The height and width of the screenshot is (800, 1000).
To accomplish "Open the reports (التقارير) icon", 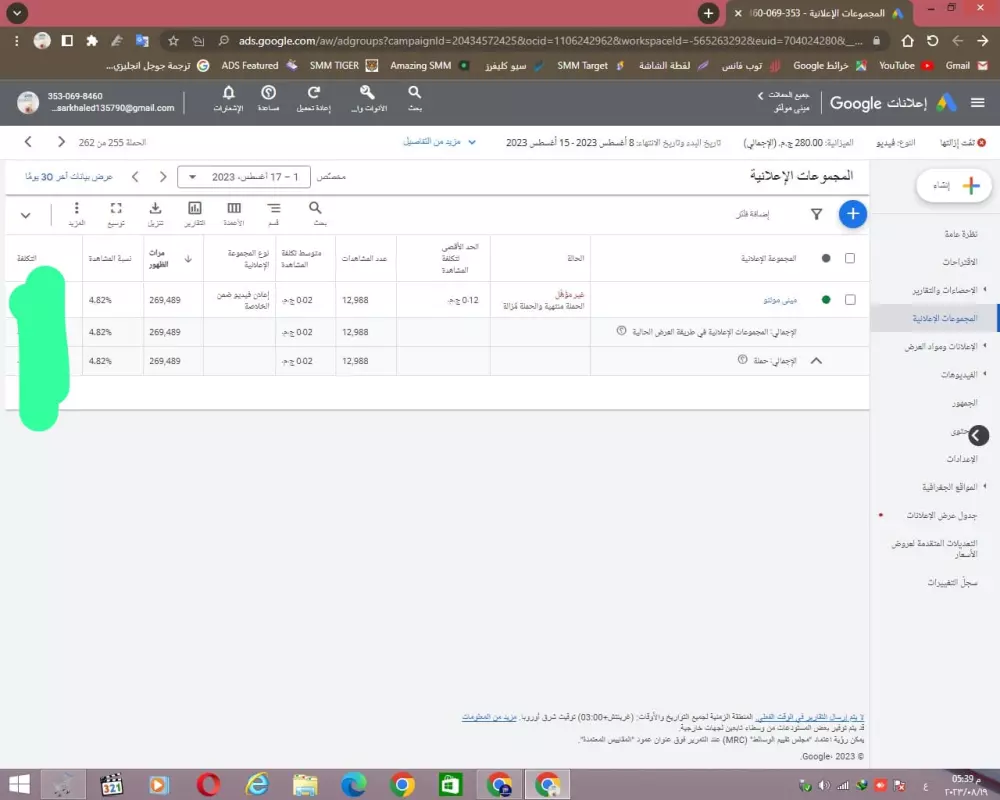I will 194,211.
